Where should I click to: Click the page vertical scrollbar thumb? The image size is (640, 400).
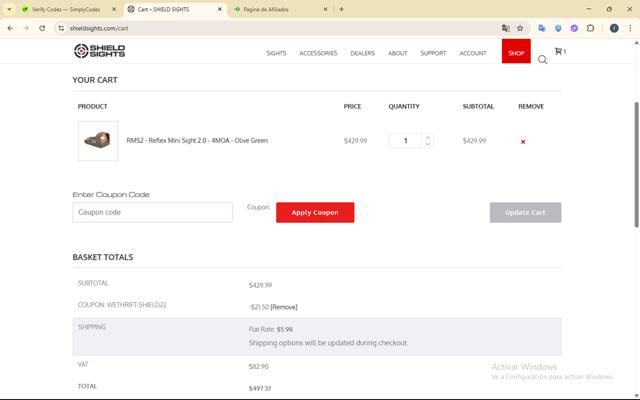pyautogui.click(x=636, y=164)
